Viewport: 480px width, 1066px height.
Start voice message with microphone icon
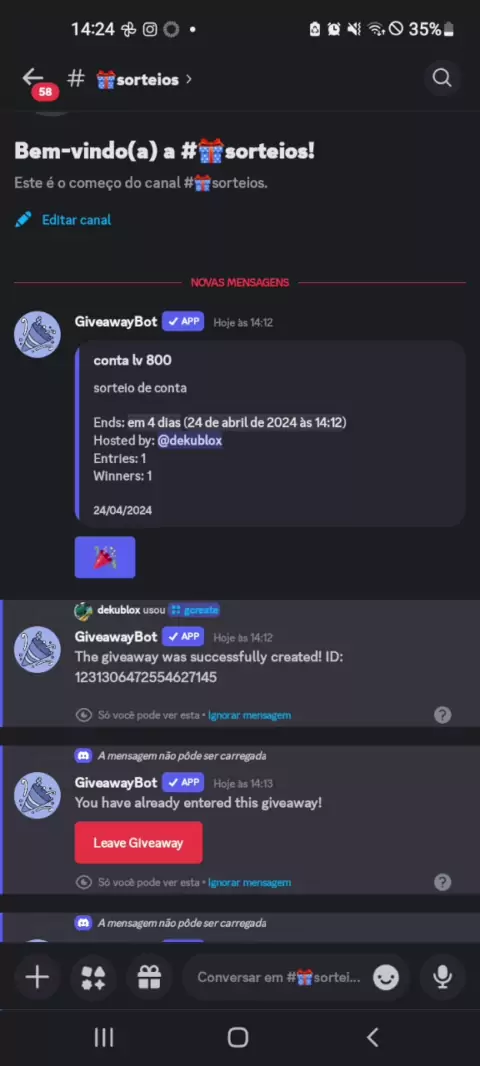click(x=443, y=978)
